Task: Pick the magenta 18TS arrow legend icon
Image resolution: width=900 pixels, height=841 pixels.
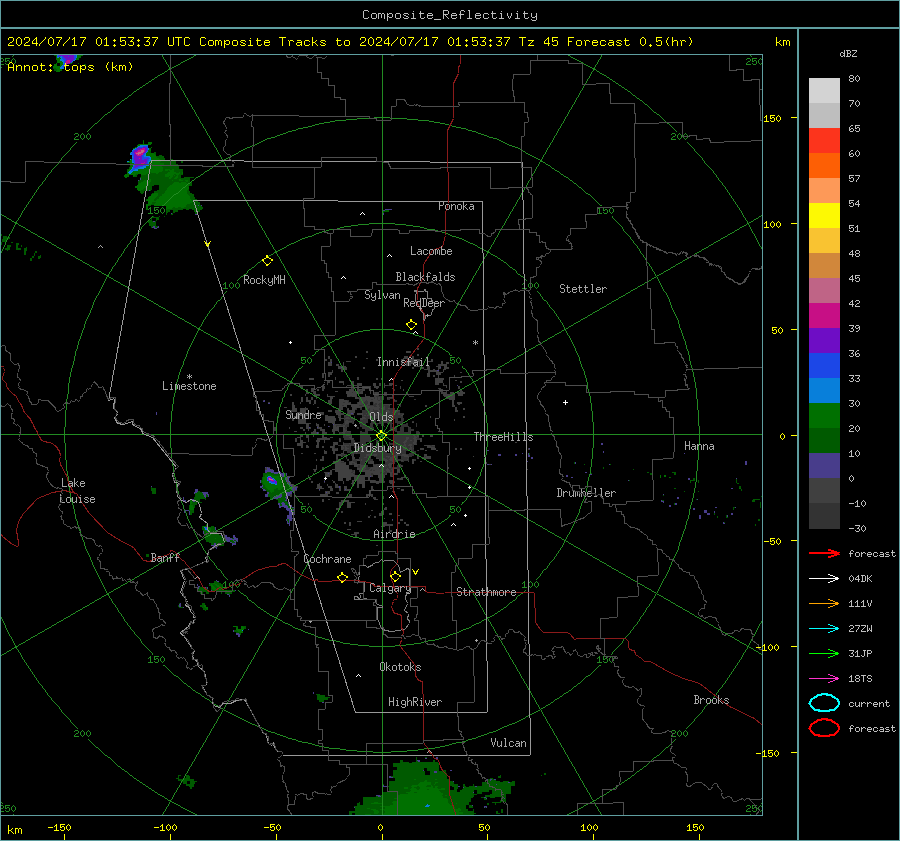Action: coord(824,679)
